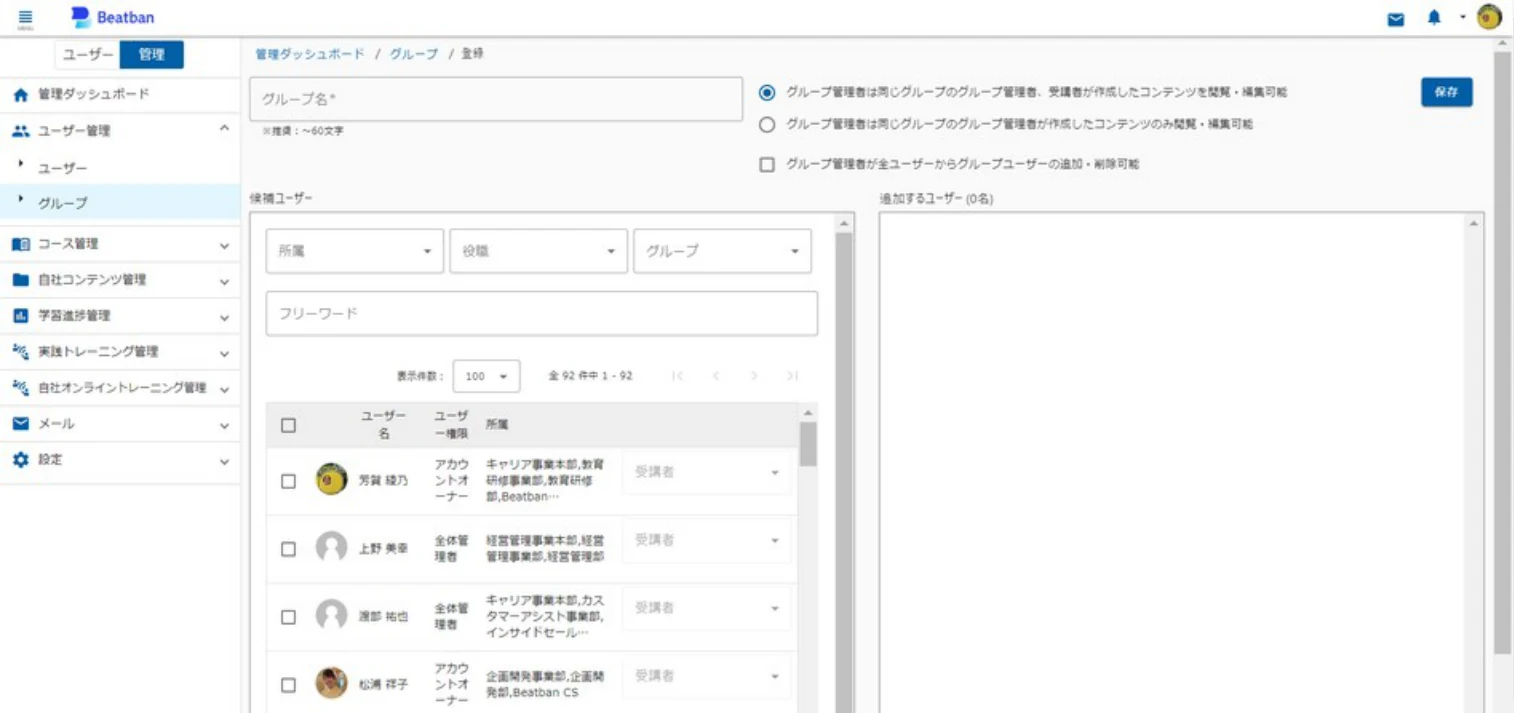Enable グループユーザーの追加・削除可能 checkbox

(x=767, y=165)
